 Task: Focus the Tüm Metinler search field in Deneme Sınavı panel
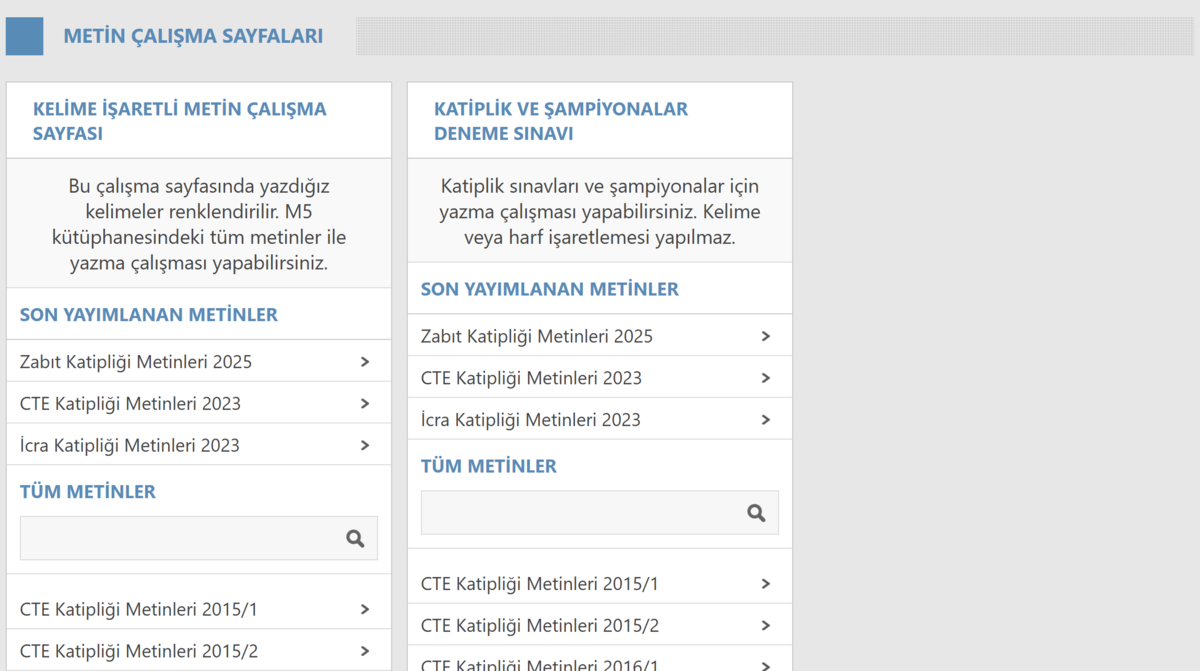600,513
